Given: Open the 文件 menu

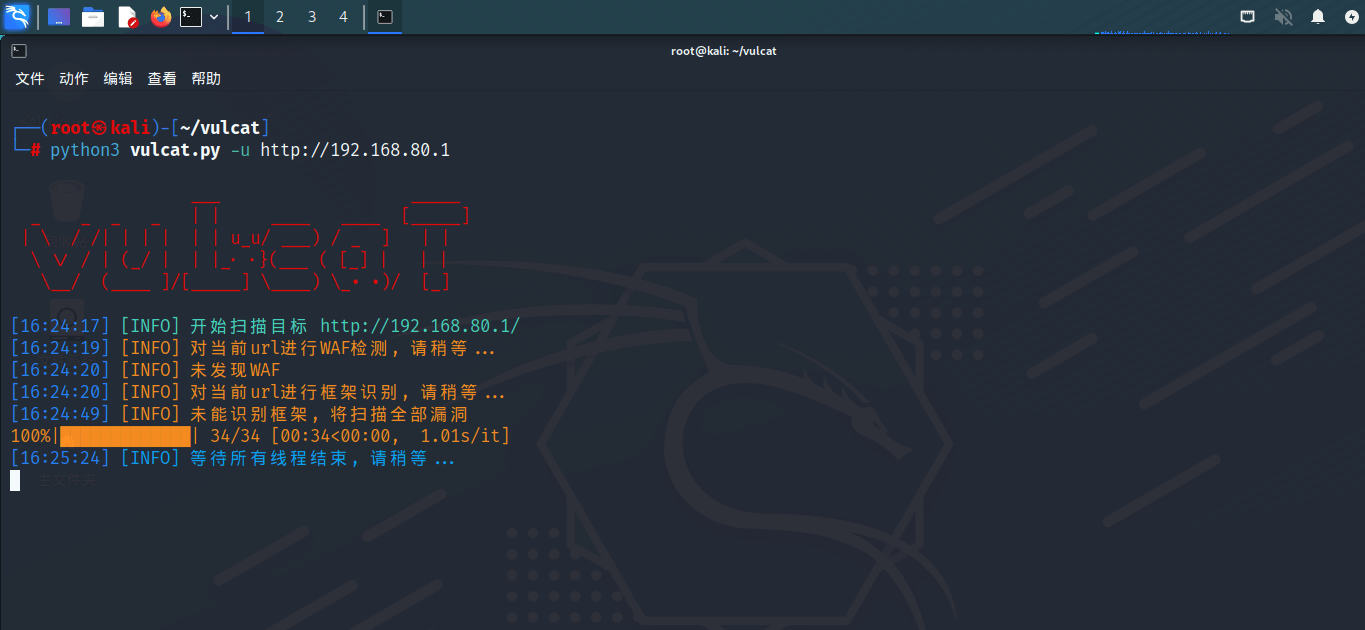Looking at the screenshot, I should (30, 78).
